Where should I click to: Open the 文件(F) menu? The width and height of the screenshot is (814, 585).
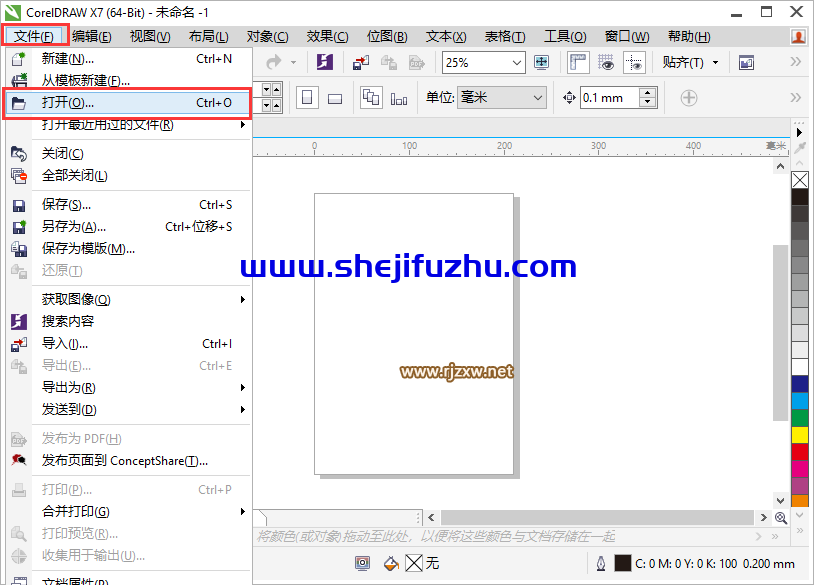[x=34, y=36]
